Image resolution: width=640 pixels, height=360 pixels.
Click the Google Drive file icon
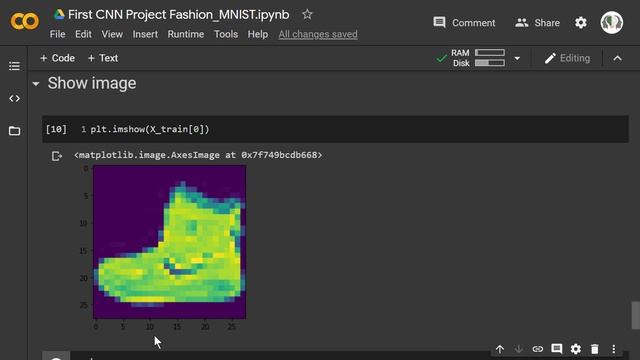[59, 15]
